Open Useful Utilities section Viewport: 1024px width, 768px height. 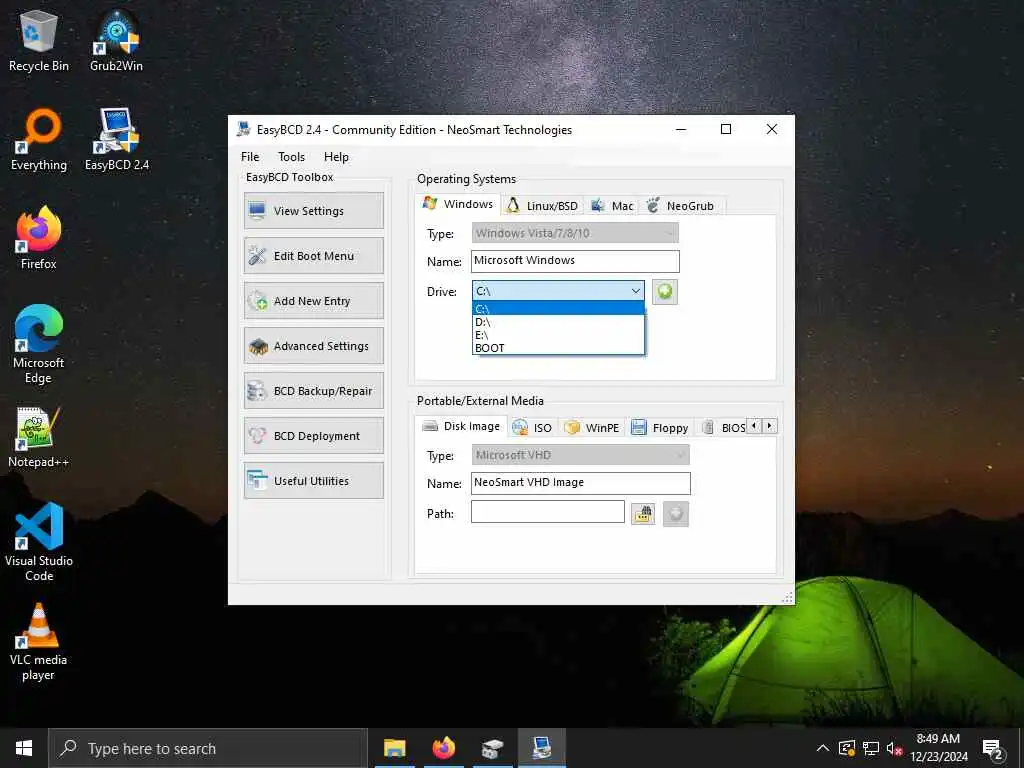click(313, 481)
